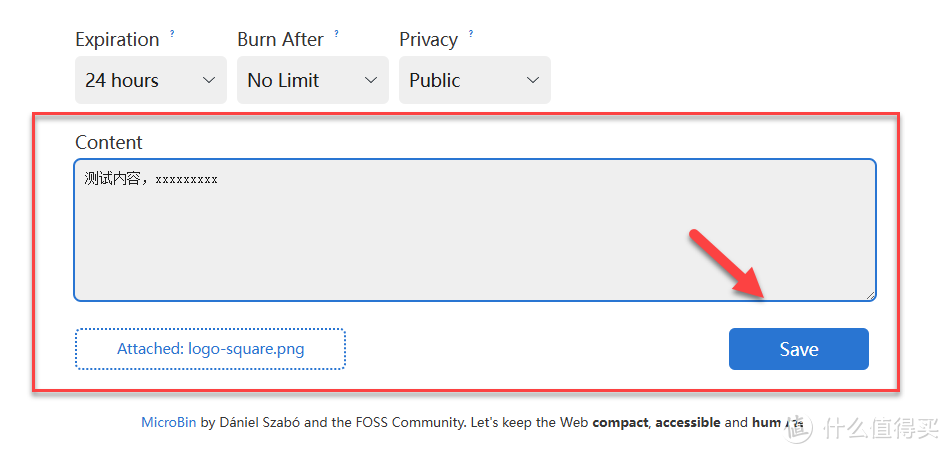Viewport: 950px width, 454px height.
Task: Click the Content field label
Action: (x=109, y=143)
